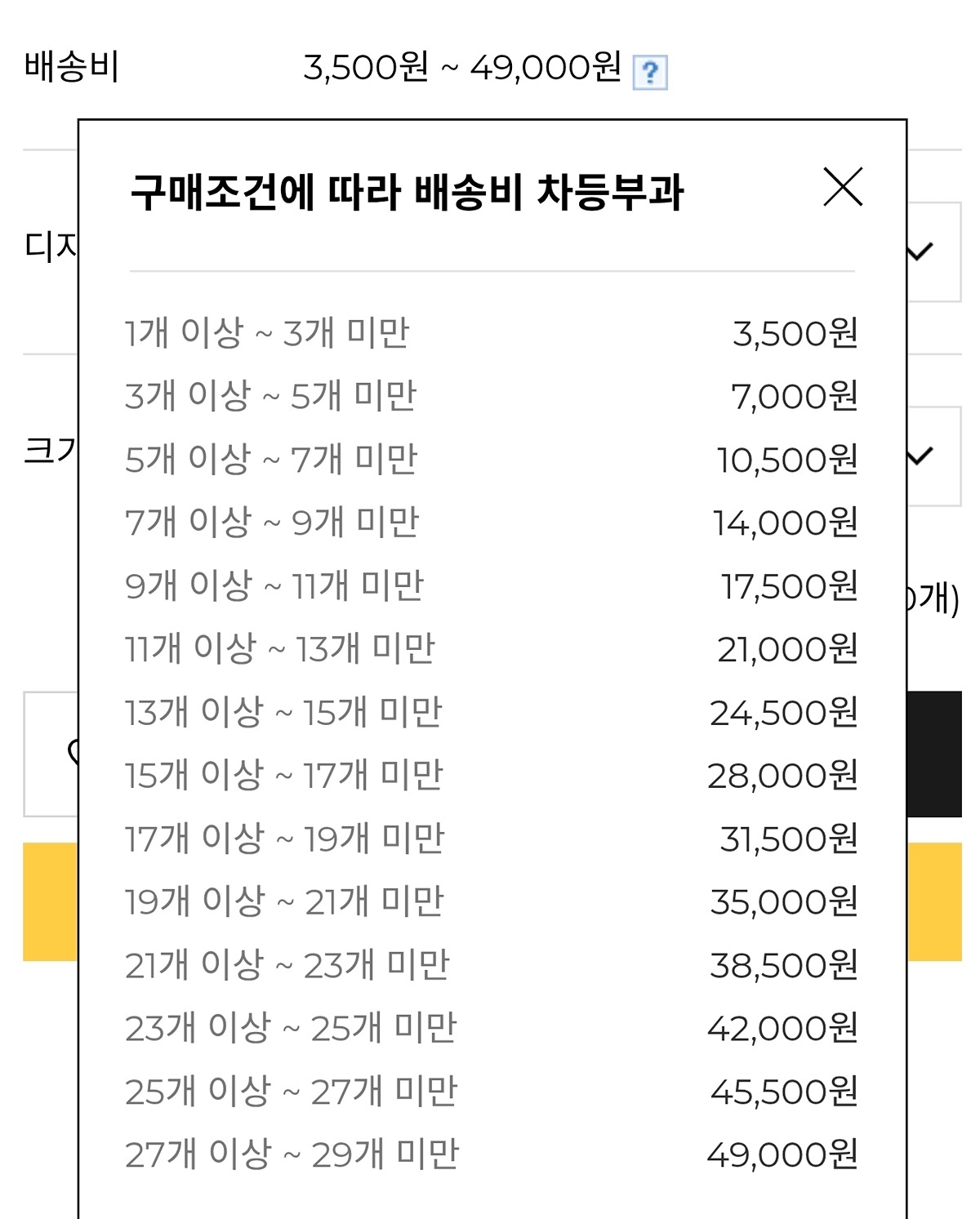Image resolution: width=980 pixels, height=1219 pixels.
Task: Click the 28,000원 shipping fee amount
Action: 782,776
